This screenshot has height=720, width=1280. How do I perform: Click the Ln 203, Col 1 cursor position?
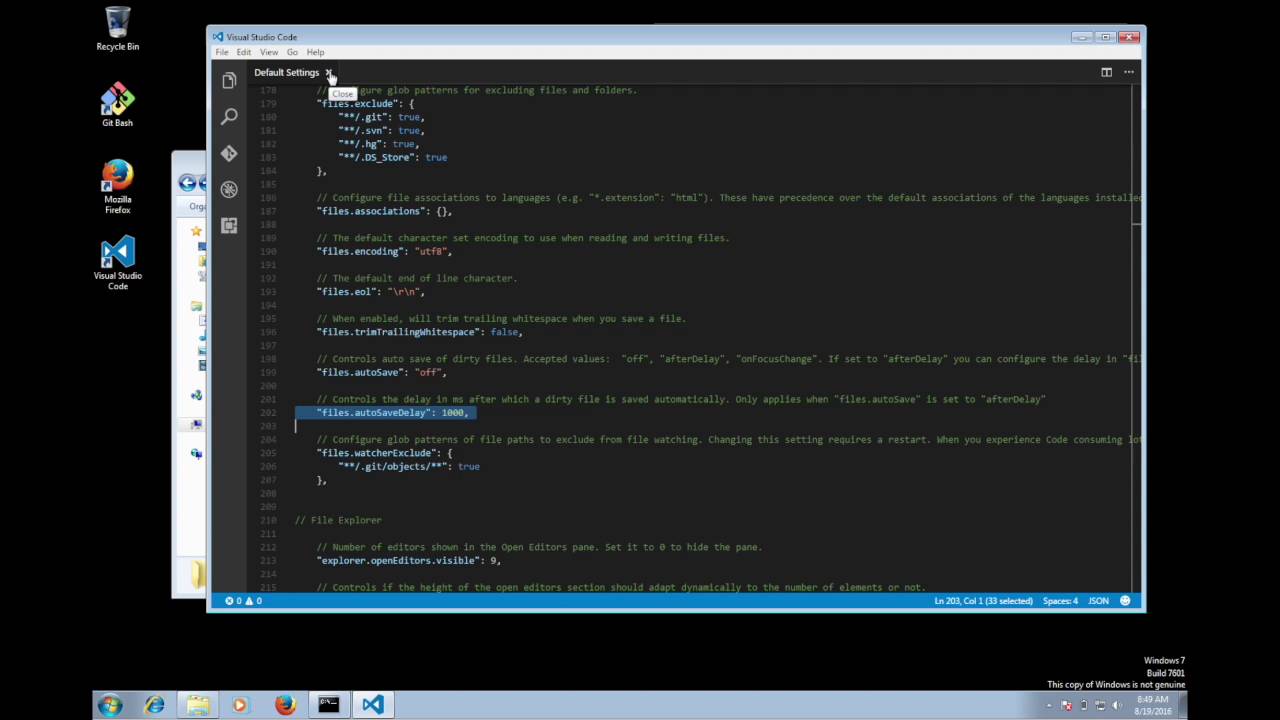[983, 601]
